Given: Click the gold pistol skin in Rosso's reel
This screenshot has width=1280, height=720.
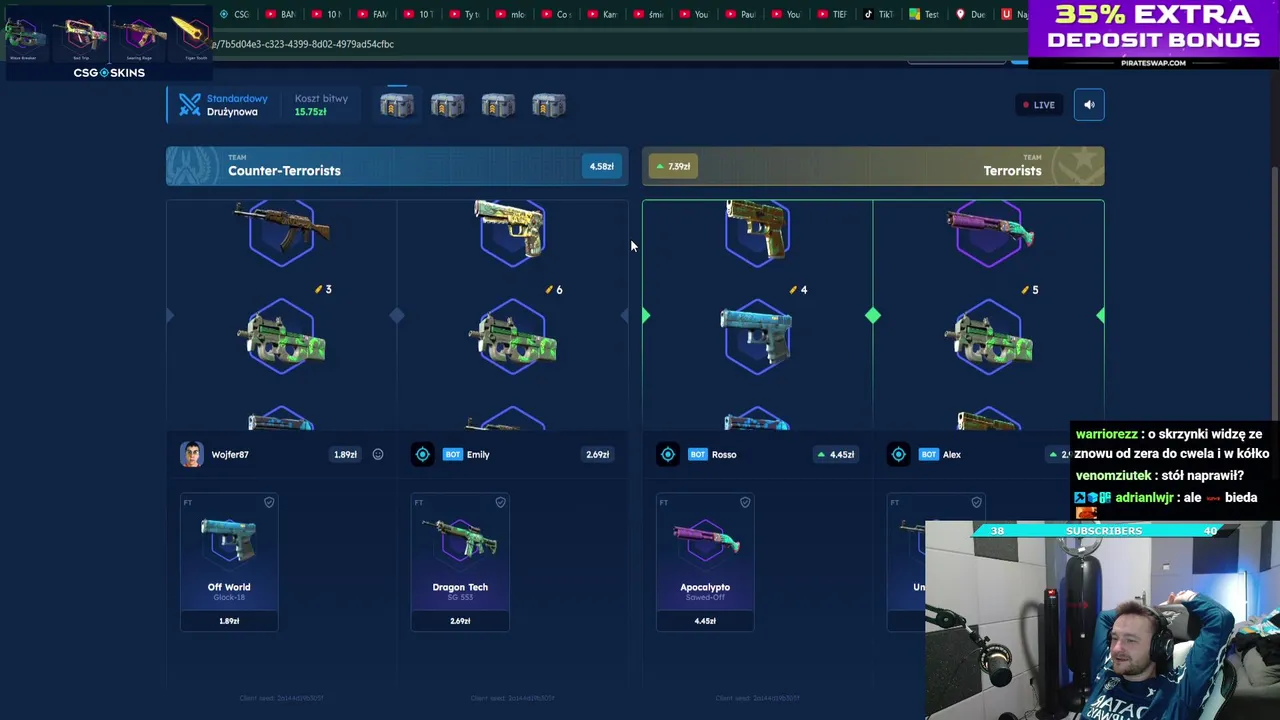Looking at the screenshot, I should click(757, 231).
